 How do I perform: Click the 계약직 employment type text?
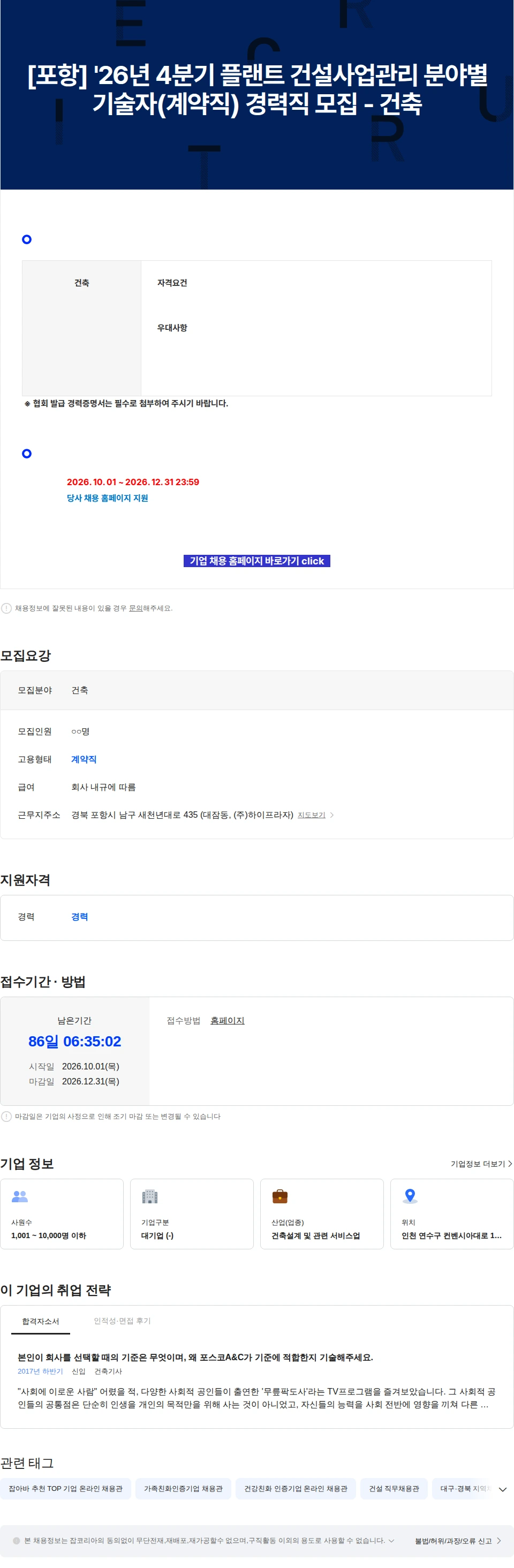click(84, 759)
